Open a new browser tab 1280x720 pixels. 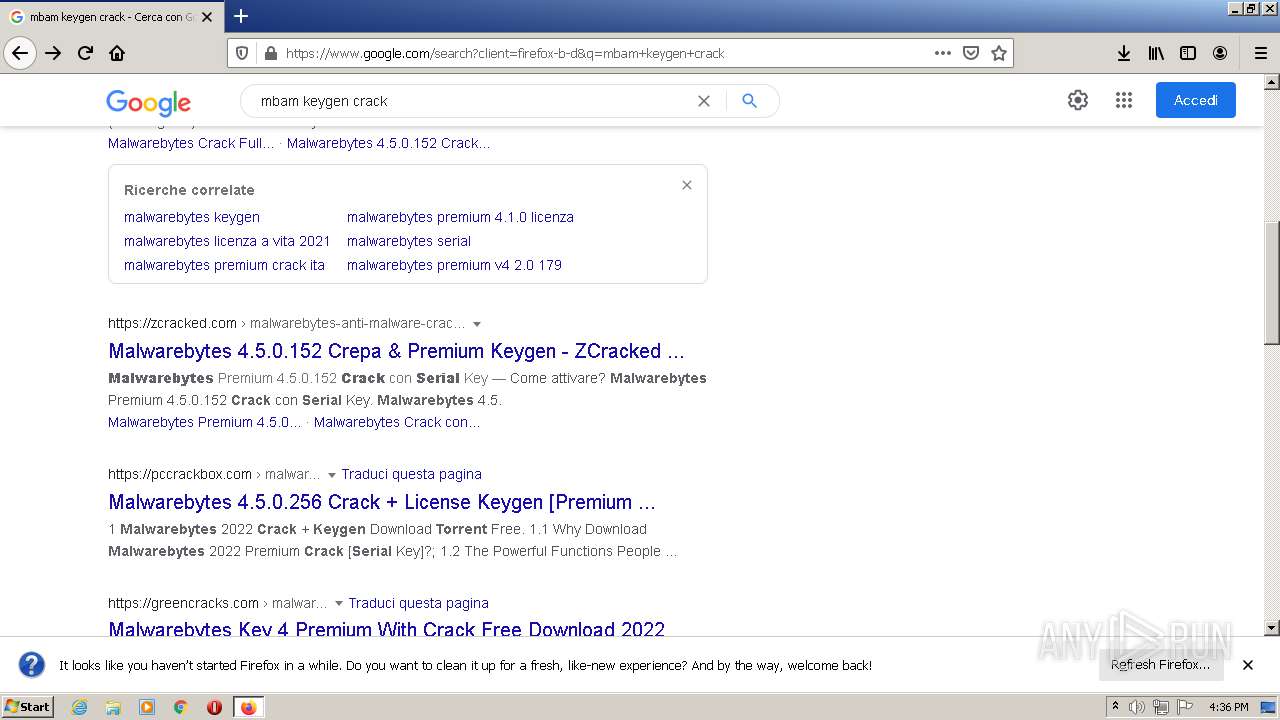[x=241, y=16]
